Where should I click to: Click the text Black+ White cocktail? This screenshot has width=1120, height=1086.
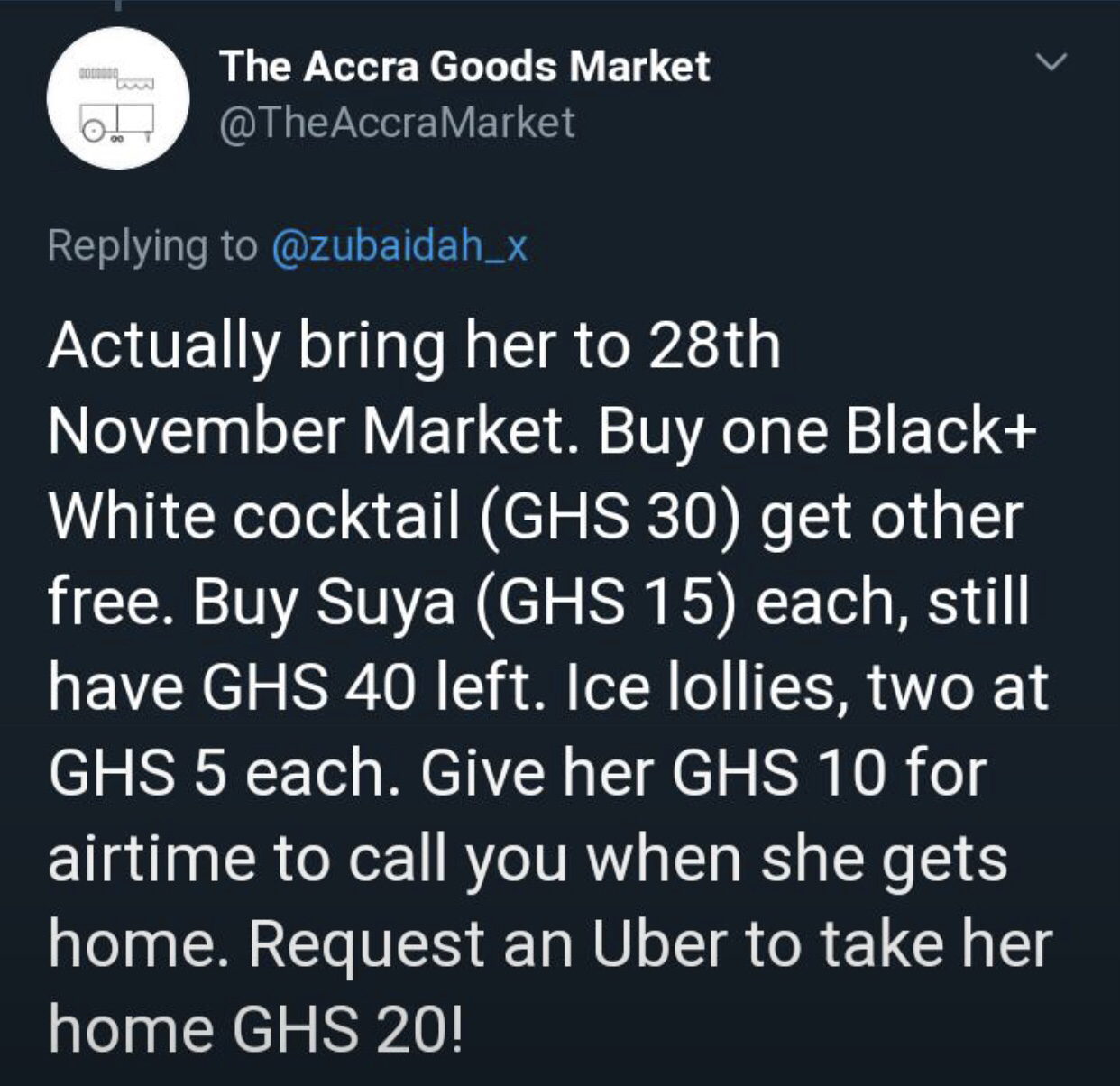pos(541,474)
